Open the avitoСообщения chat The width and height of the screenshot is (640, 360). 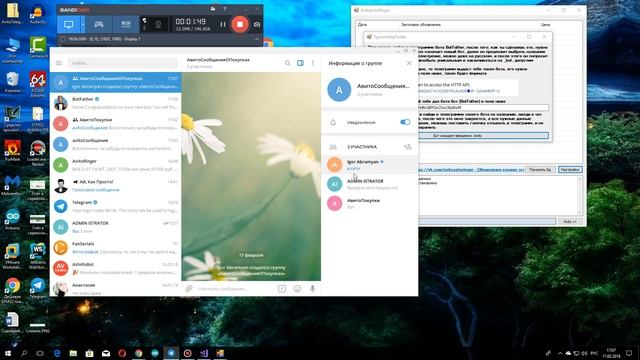(x=116, y=144)
